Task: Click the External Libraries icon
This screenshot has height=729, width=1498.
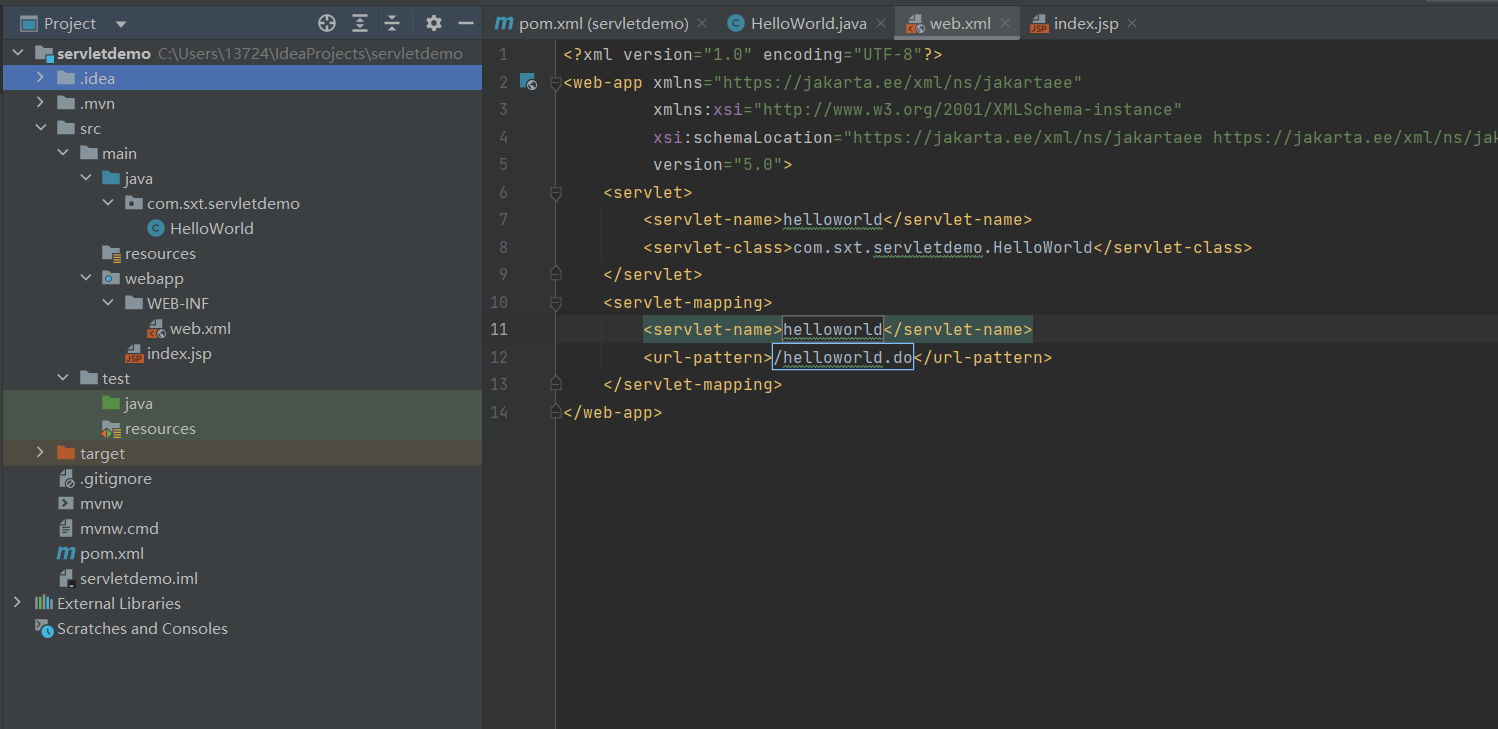Action: [44, 603]
